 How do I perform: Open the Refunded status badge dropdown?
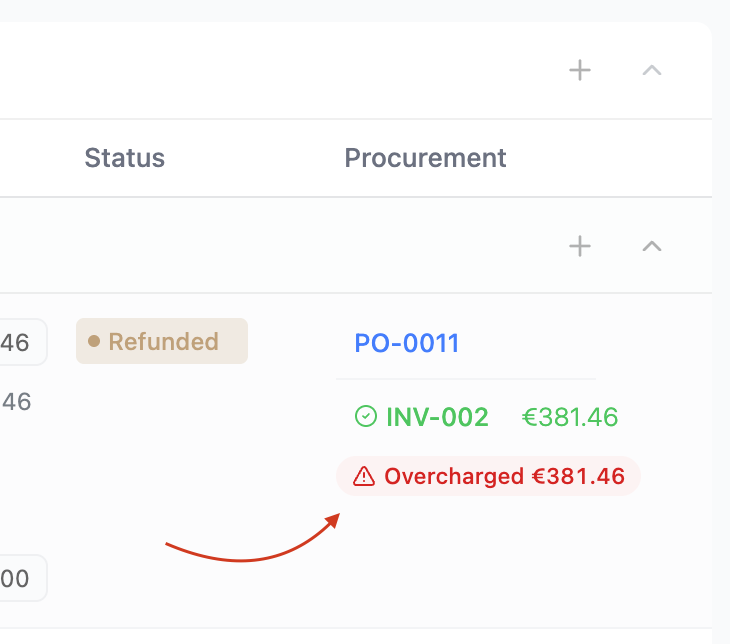pyautogui.click(x=162, y=341)
